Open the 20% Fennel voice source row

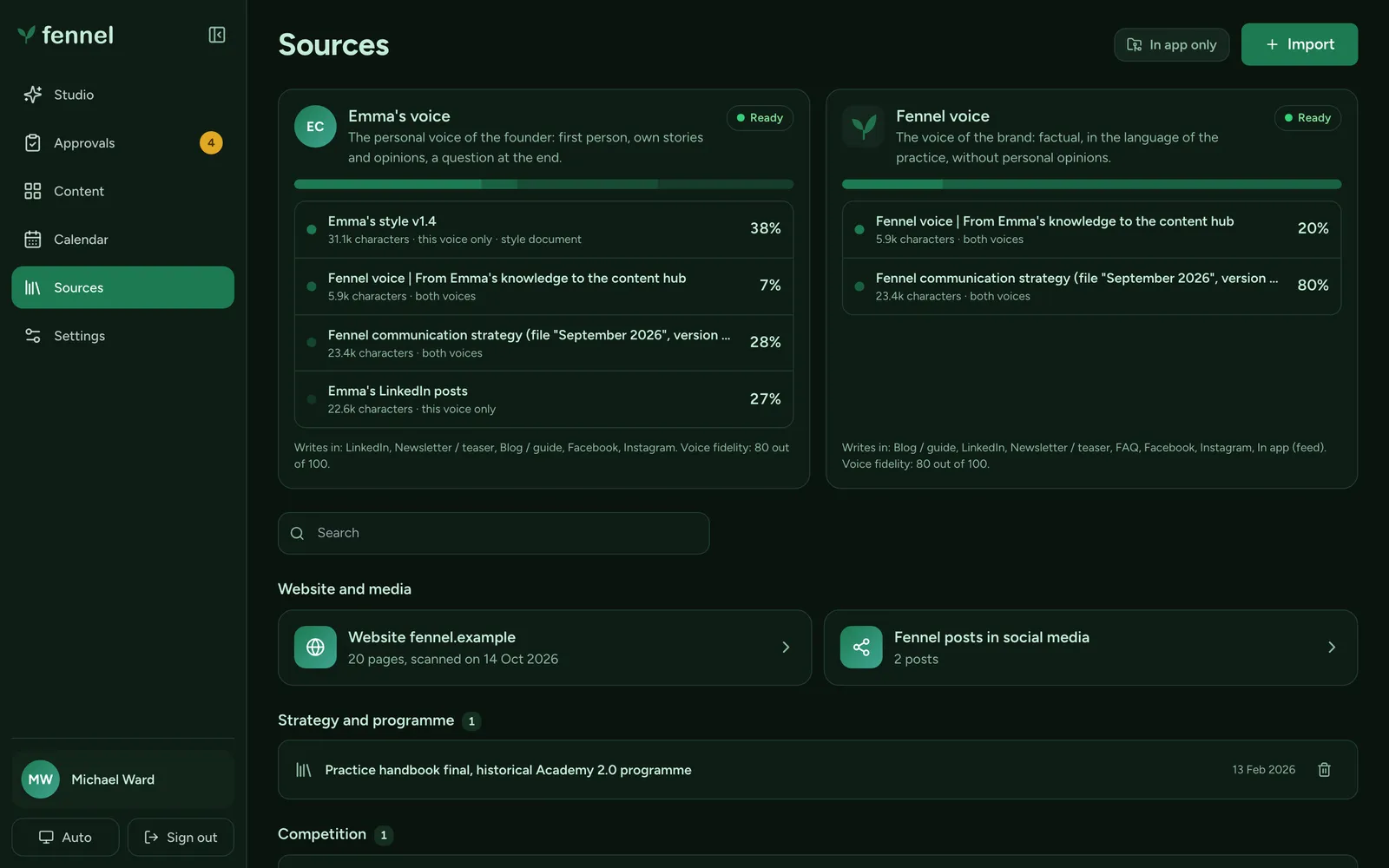1091,229
